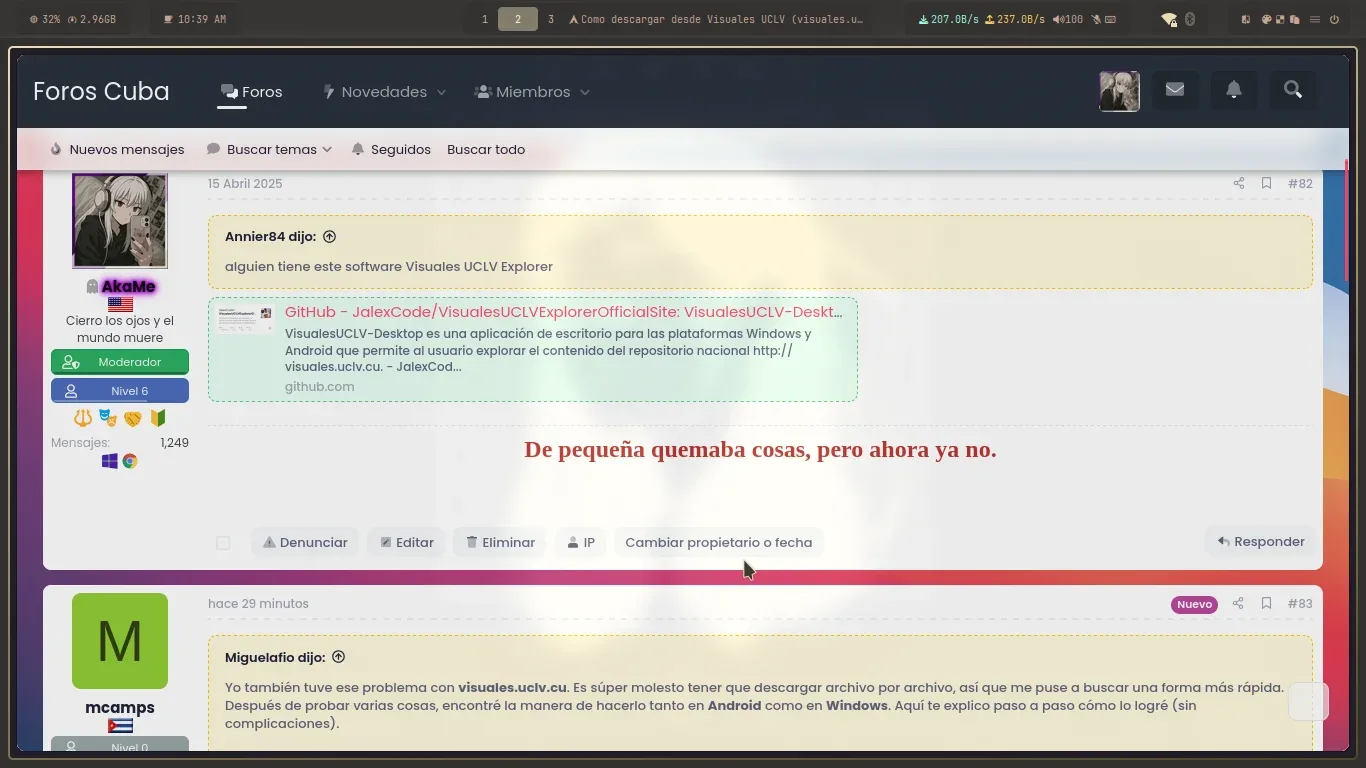
Task: Click Responder on post #82
Action: (1261, 542)
